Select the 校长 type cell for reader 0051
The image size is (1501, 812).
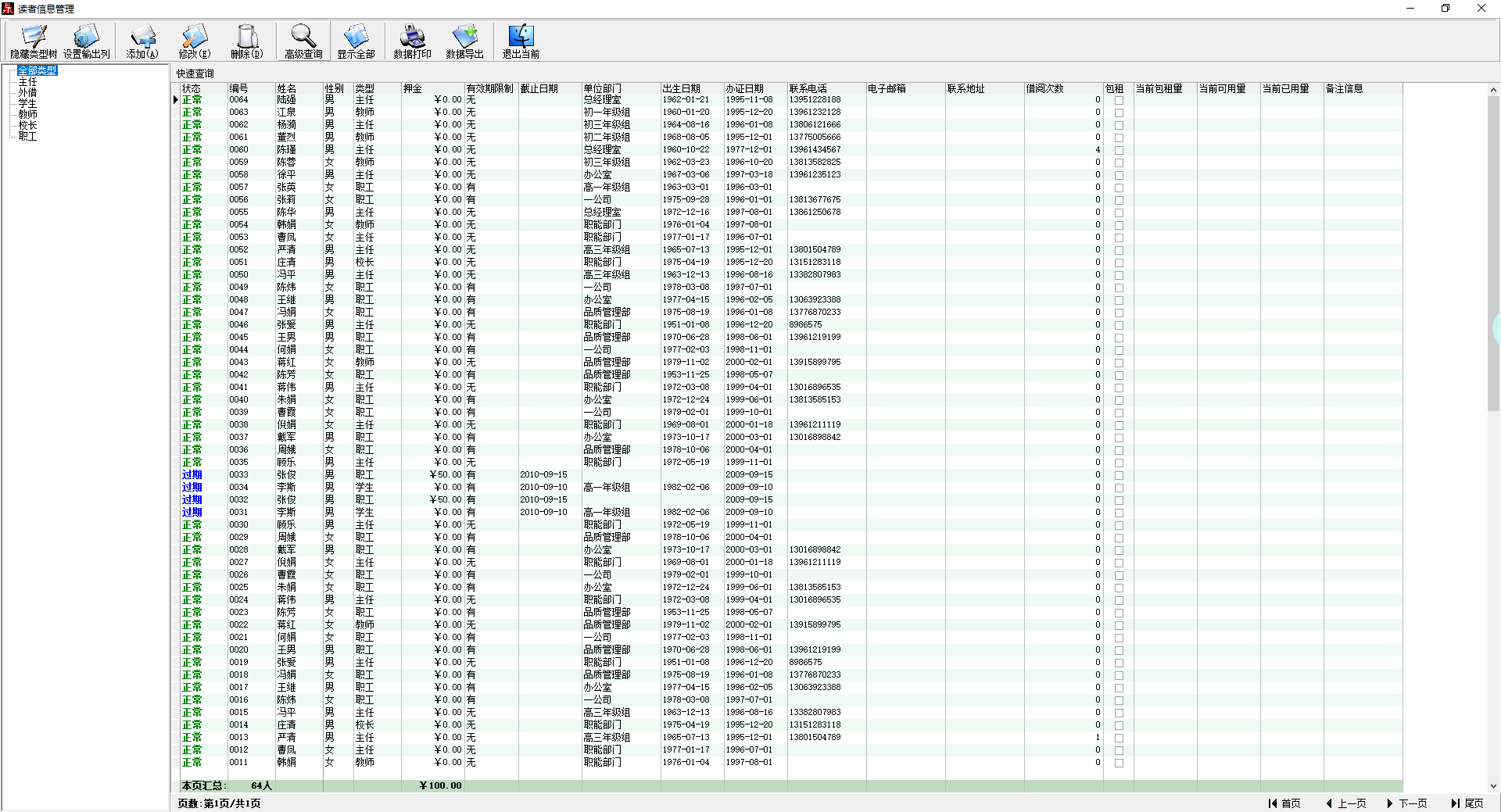point(364,263)
